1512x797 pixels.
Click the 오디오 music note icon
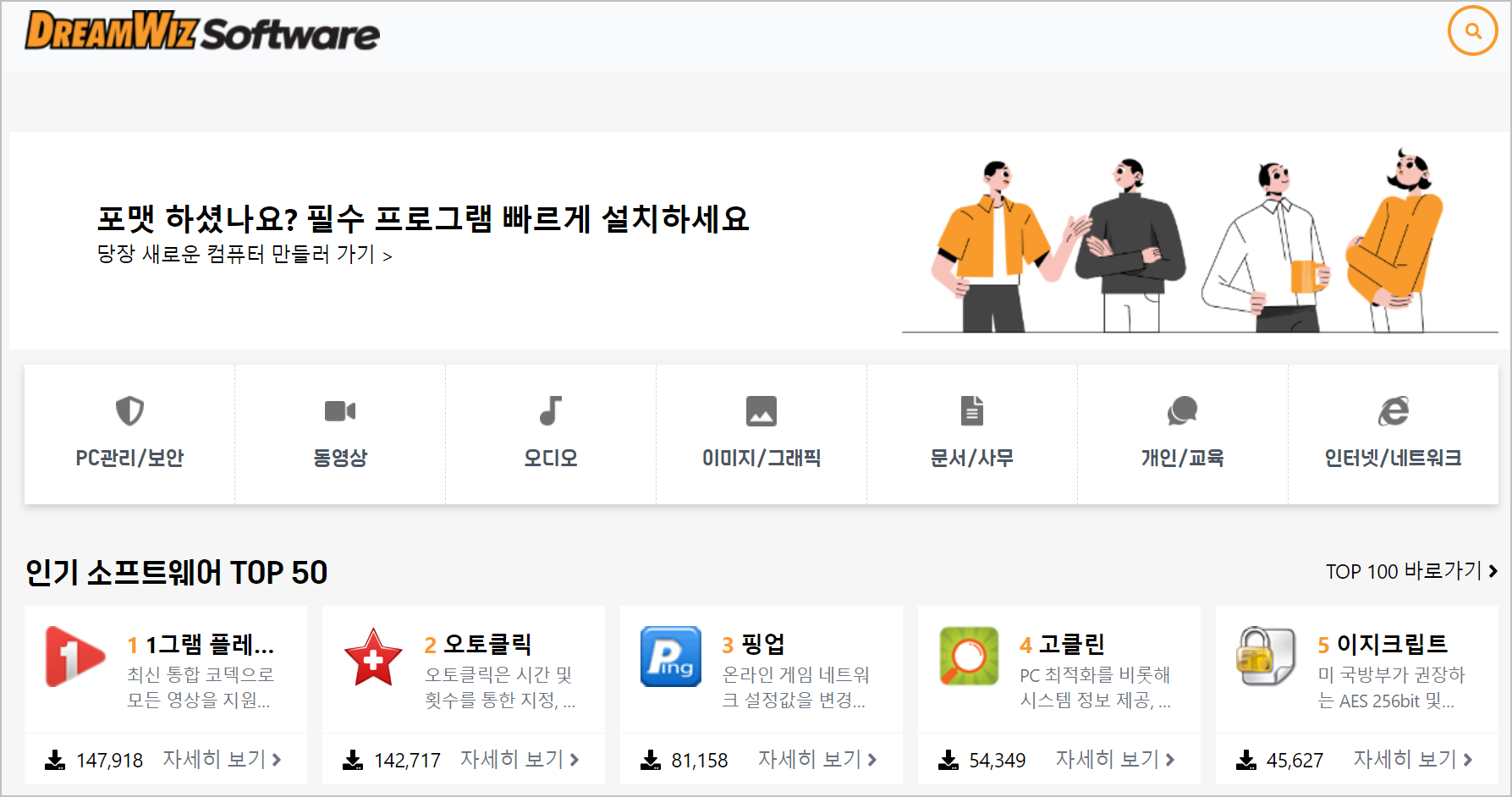click(551, 411)
